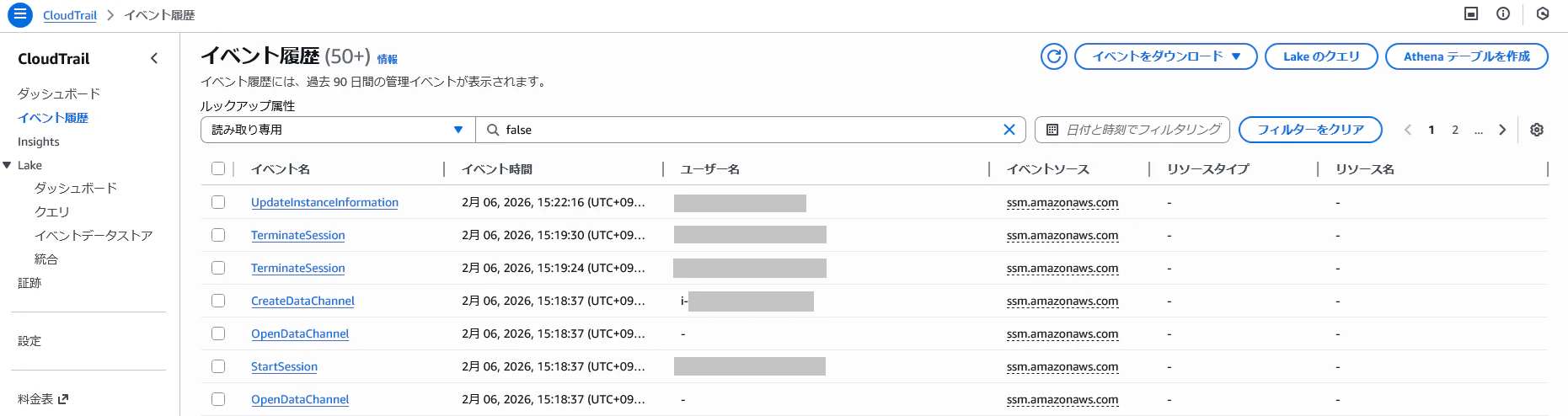Open the hamburger navigation menu

point(19,15)
